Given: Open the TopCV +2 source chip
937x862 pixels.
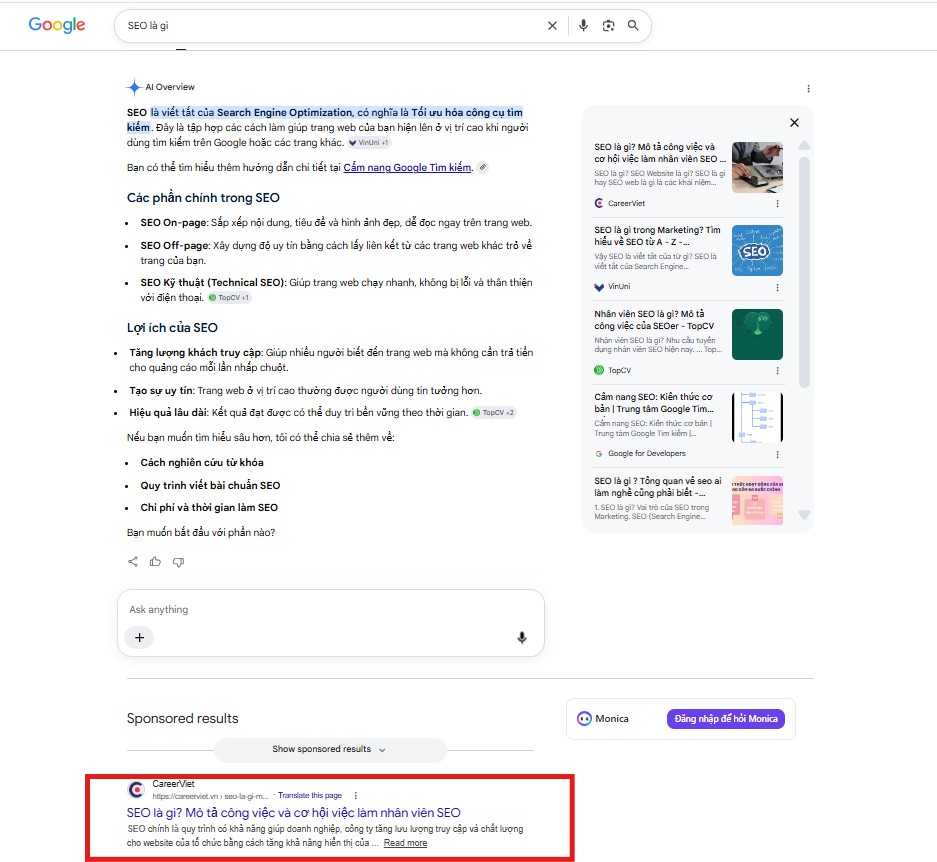Looking at the screenshot, I should tap(494, 412).
